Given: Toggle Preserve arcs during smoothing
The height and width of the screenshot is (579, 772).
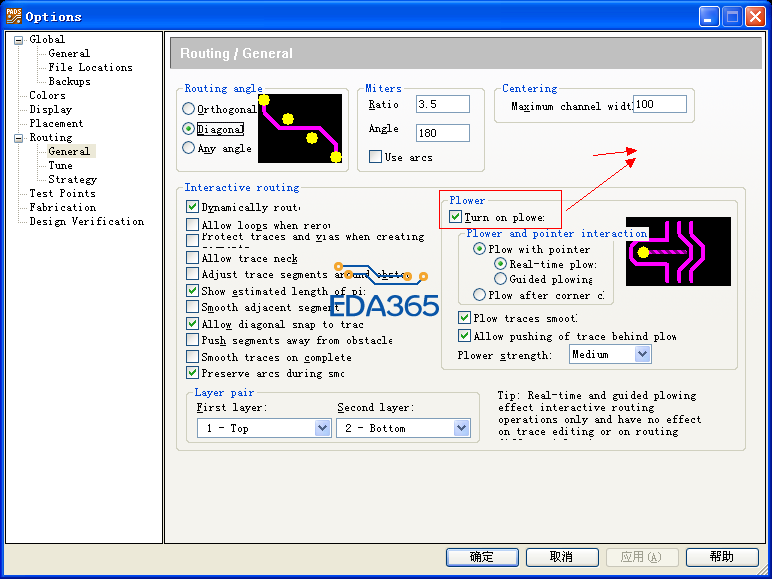Looking at the screenshot, I should [x=193, y=373].
